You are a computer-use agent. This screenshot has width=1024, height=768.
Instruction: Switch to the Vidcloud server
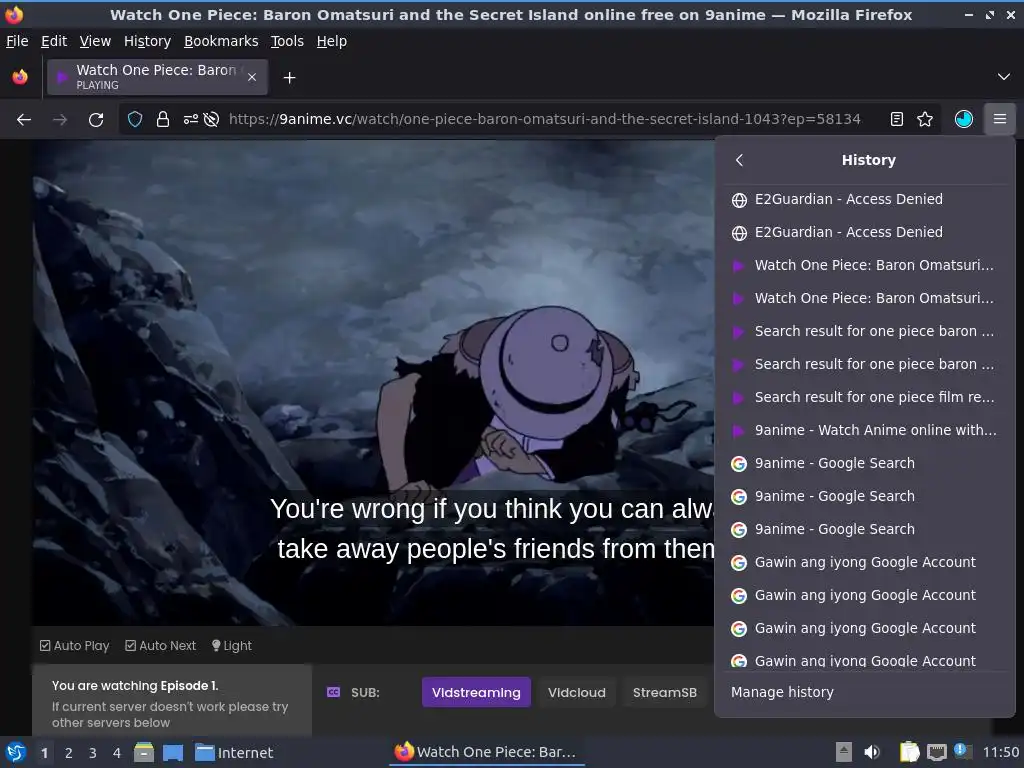pyautogui.click(x=577, y=692)
